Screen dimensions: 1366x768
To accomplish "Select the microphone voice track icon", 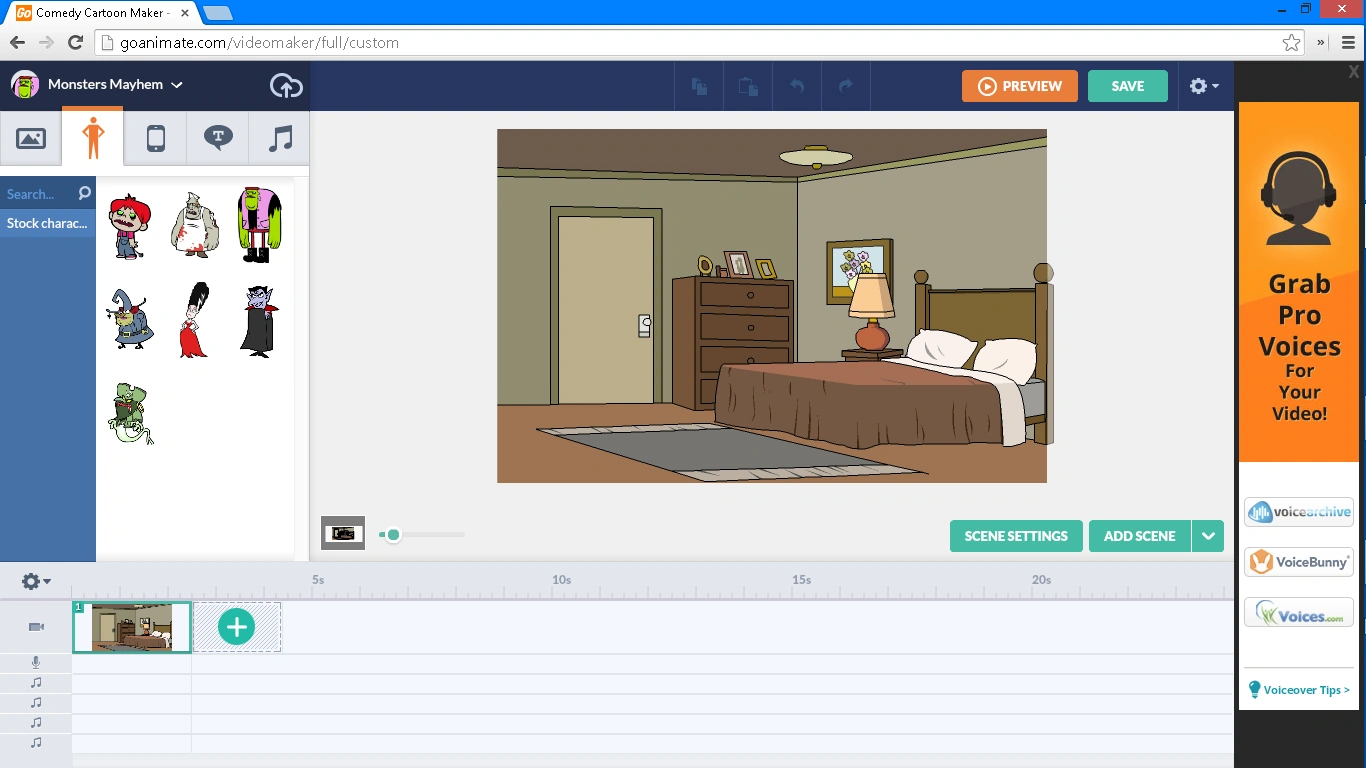I will [36, 662].
